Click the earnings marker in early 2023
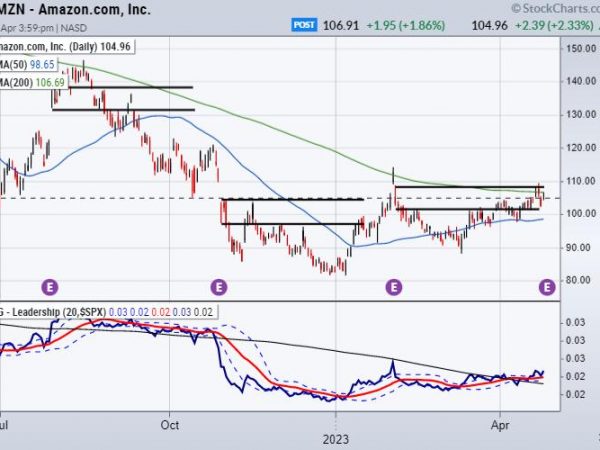Screen dimensions: 600x450 pyautogui.click(x=394, y=287)
